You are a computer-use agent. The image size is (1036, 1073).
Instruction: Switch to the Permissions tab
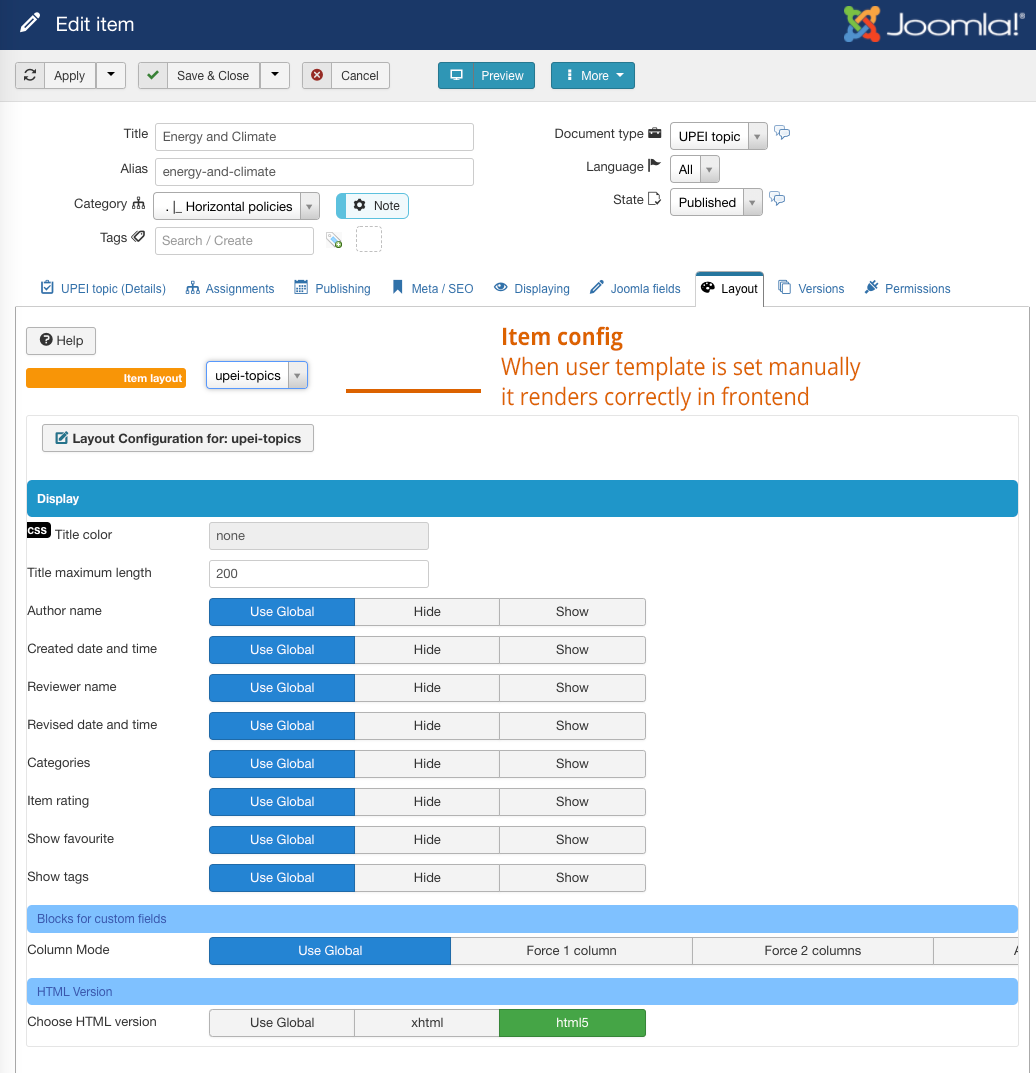[907, 289]
